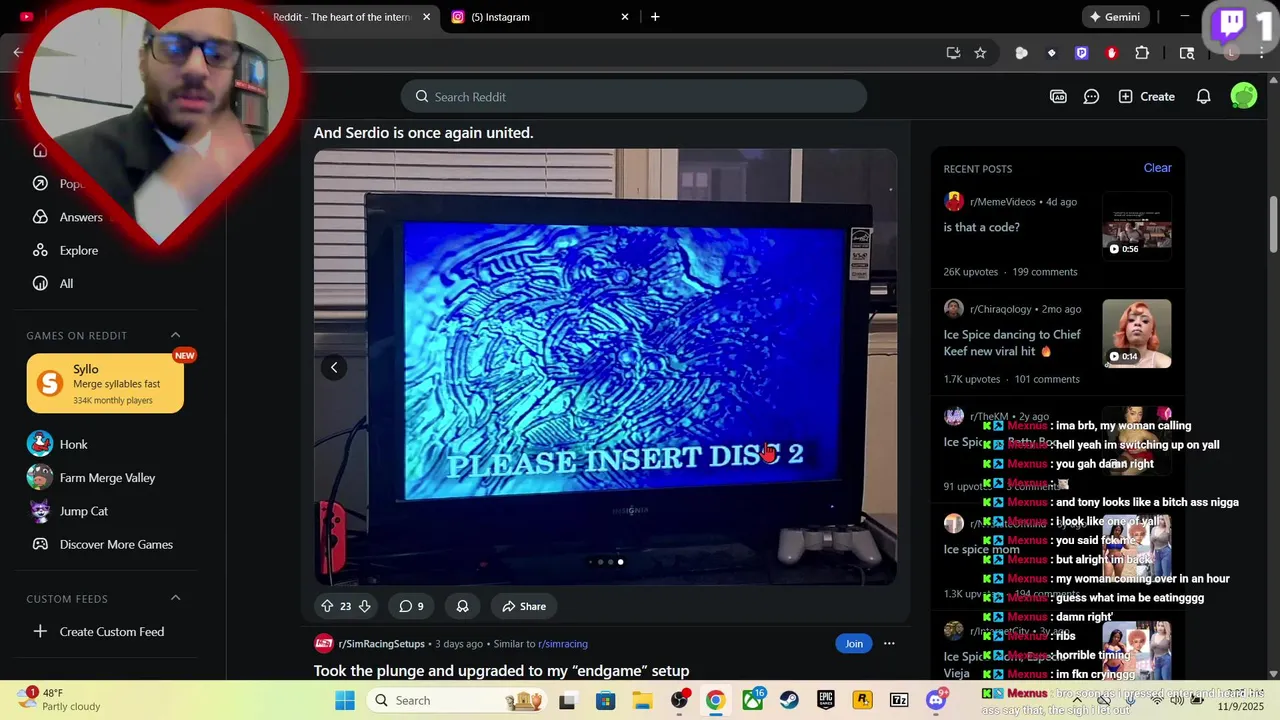Open the r/SimRacingSetups community link
The width and height of the screenshot is (1280, 720).
pos(381,644)
